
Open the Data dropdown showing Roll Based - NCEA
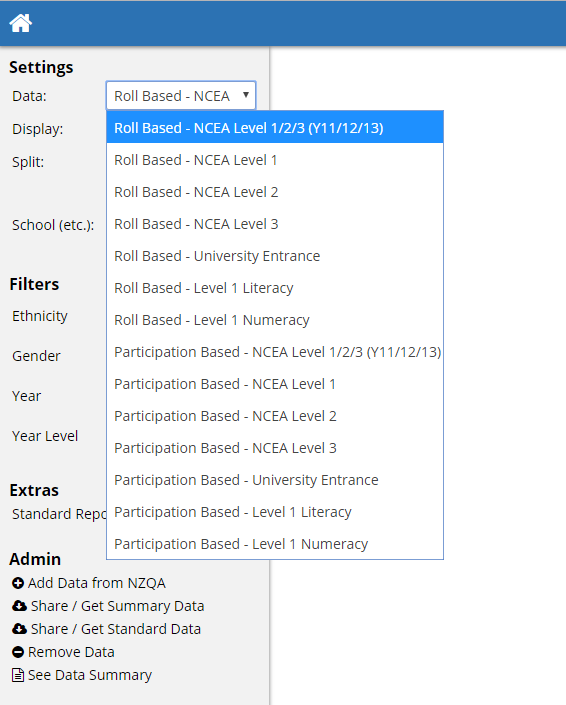(x=181, y=95)
